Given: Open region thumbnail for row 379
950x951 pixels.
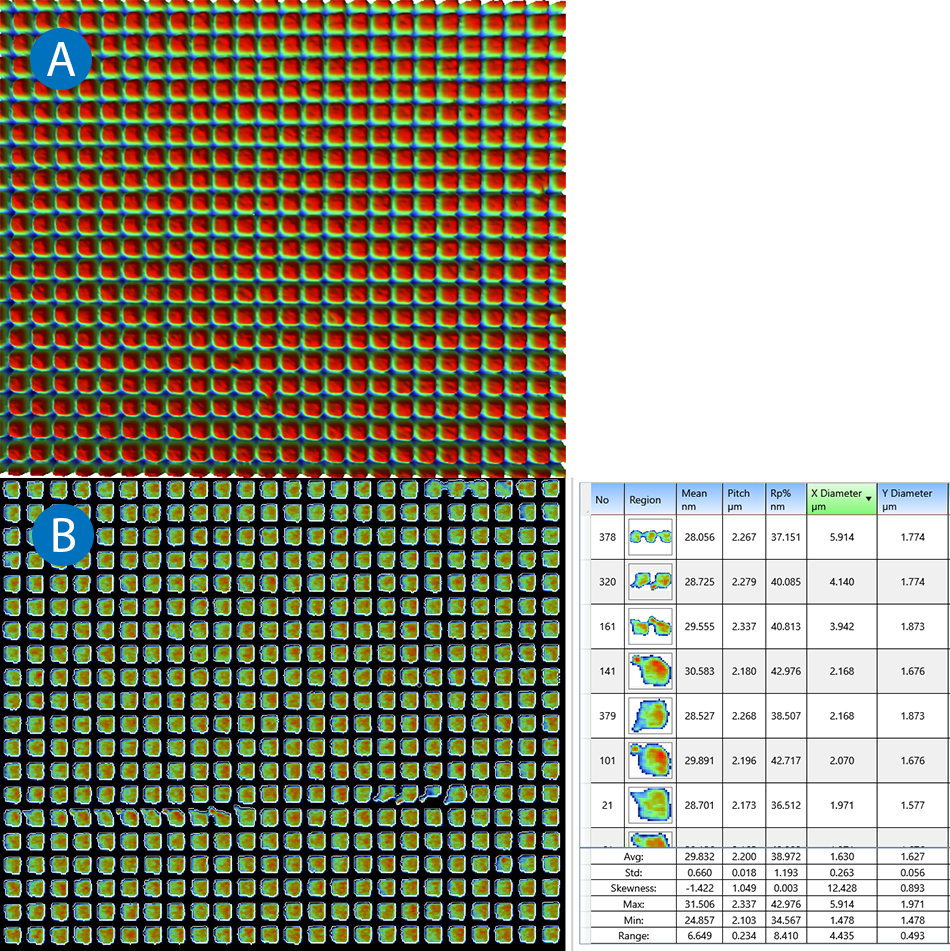Looking at the screenshot, I should pos(650,716).
